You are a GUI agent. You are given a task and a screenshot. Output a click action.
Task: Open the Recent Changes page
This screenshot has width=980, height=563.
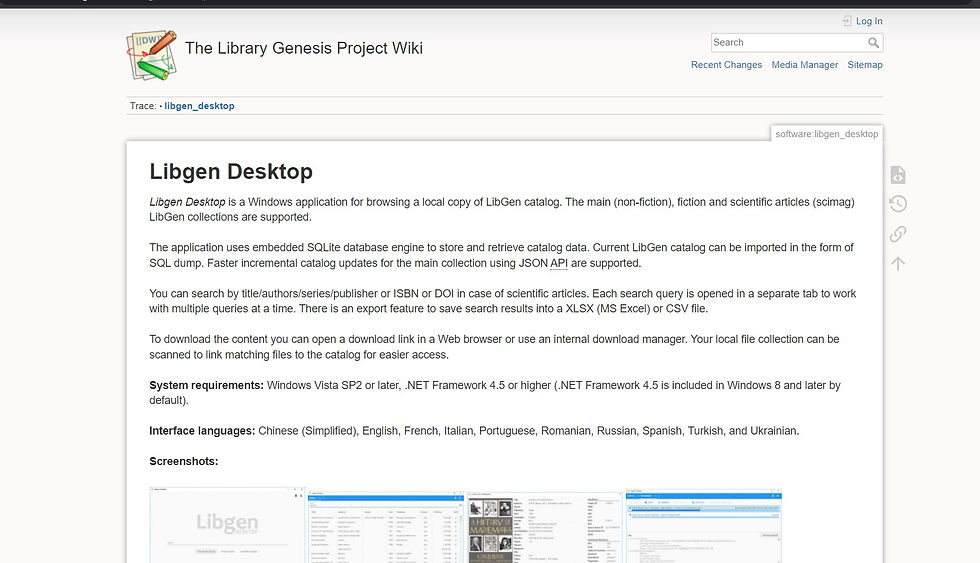click(x=726, y=65)
